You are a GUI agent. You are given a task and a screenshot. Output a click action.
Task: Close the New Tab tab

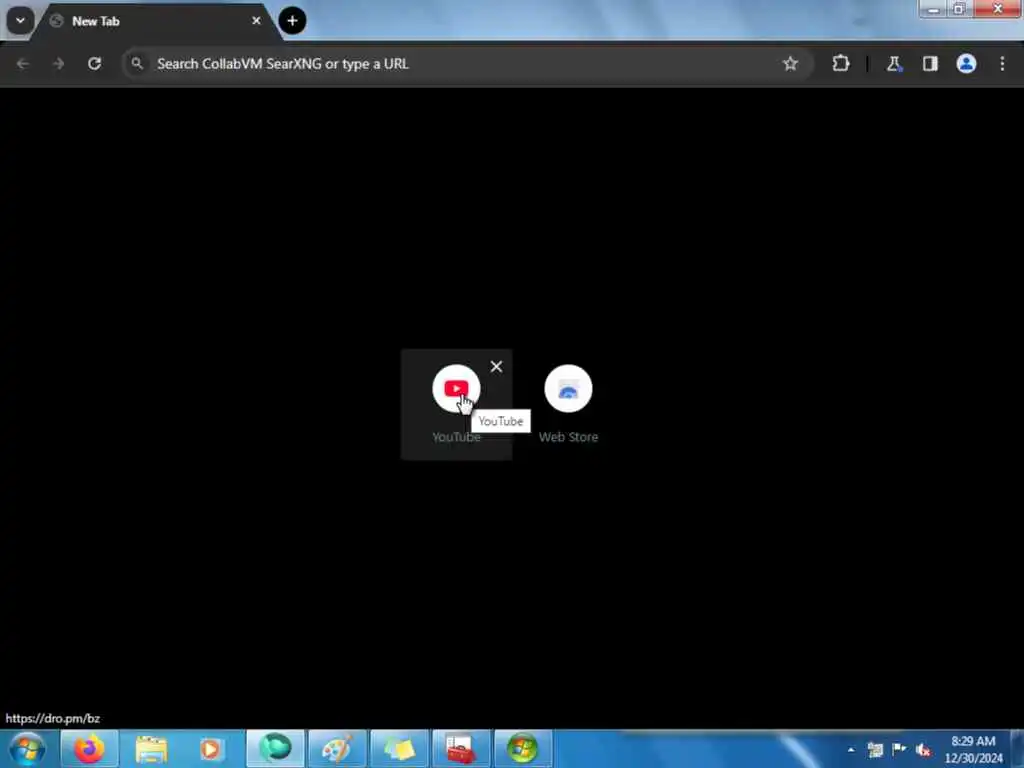(256, 21)
